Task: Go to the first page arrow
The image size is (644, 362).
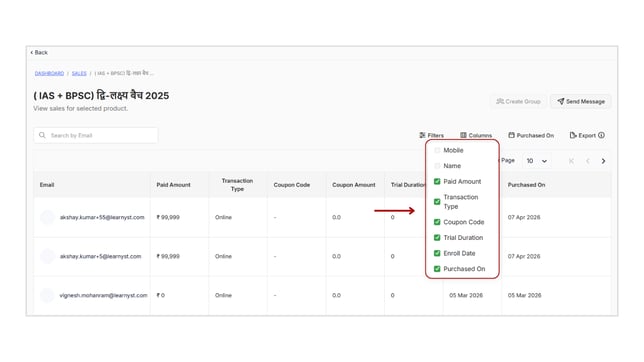Action: [x=571, y=161]
